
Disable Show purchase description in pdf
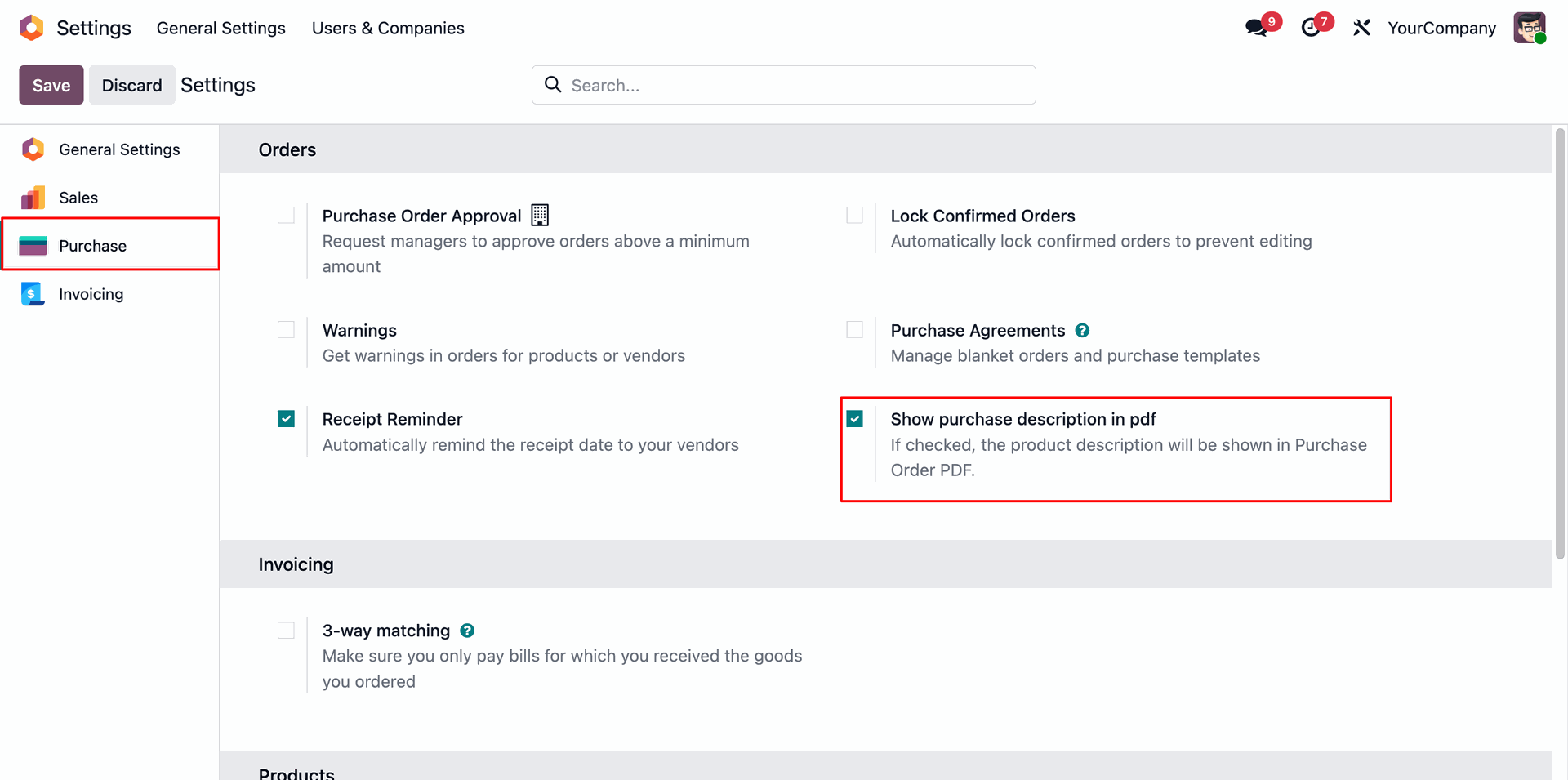(854, 419)
